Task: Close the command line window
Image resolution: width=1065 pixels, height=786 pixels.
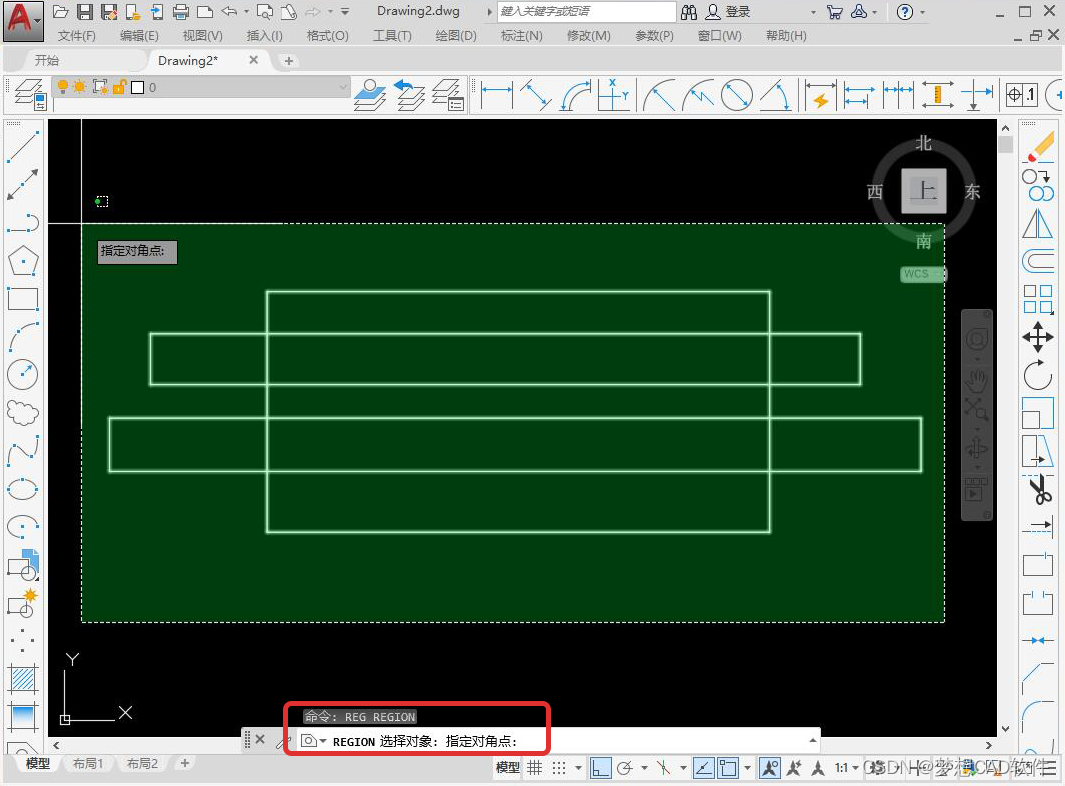Action: click(x=260, y=739)
